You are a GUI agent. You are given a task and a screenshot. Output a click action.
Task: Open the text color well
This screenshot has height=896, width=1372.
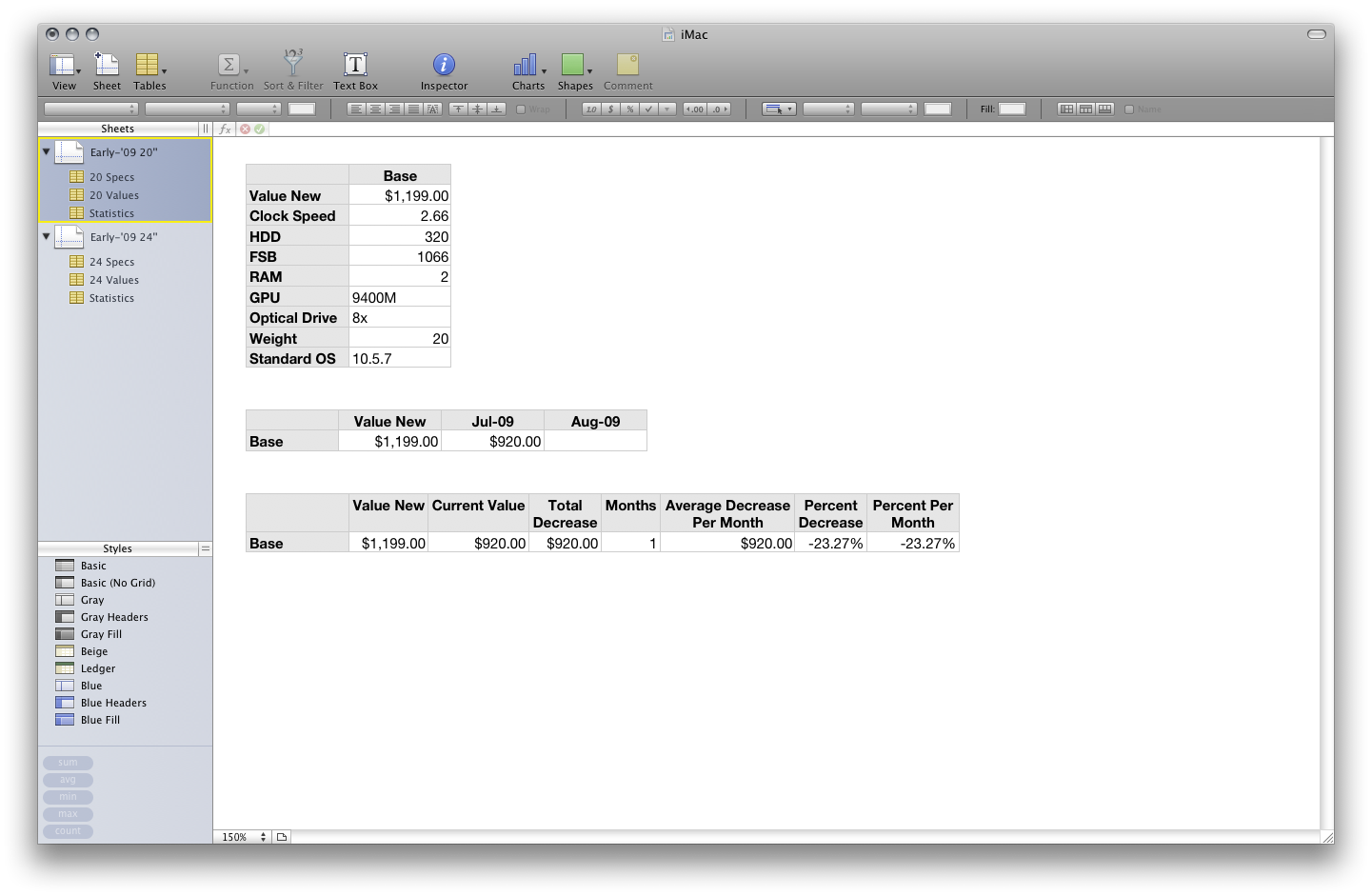(x=302, y=109)
